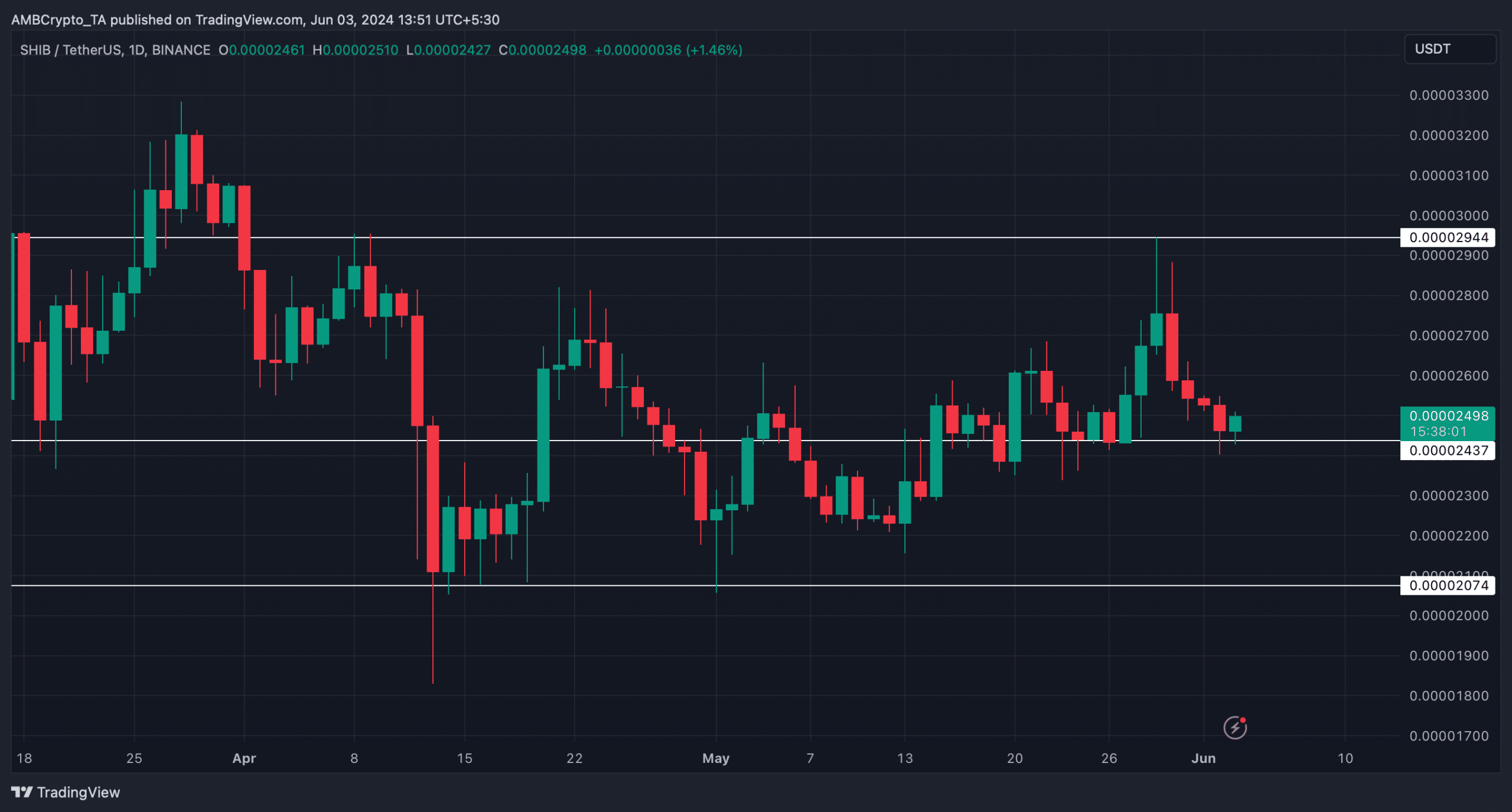The image size is (1512, 812).
Task: Click the 0.00003300 price axis label
Action: [1449, 95]
